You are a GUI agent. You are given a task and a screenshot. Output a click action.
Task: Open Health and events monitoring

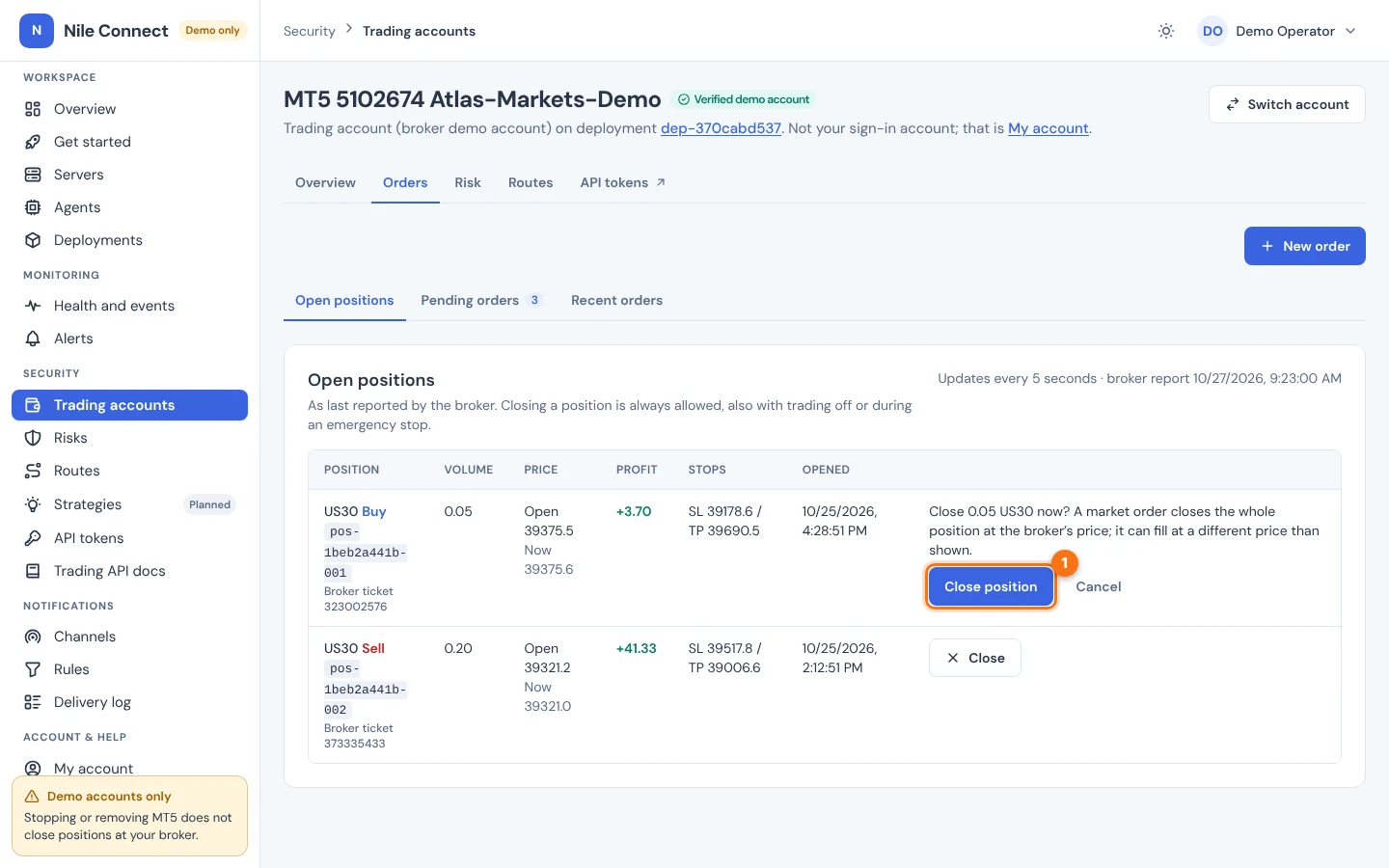click(x=129, y=306)
